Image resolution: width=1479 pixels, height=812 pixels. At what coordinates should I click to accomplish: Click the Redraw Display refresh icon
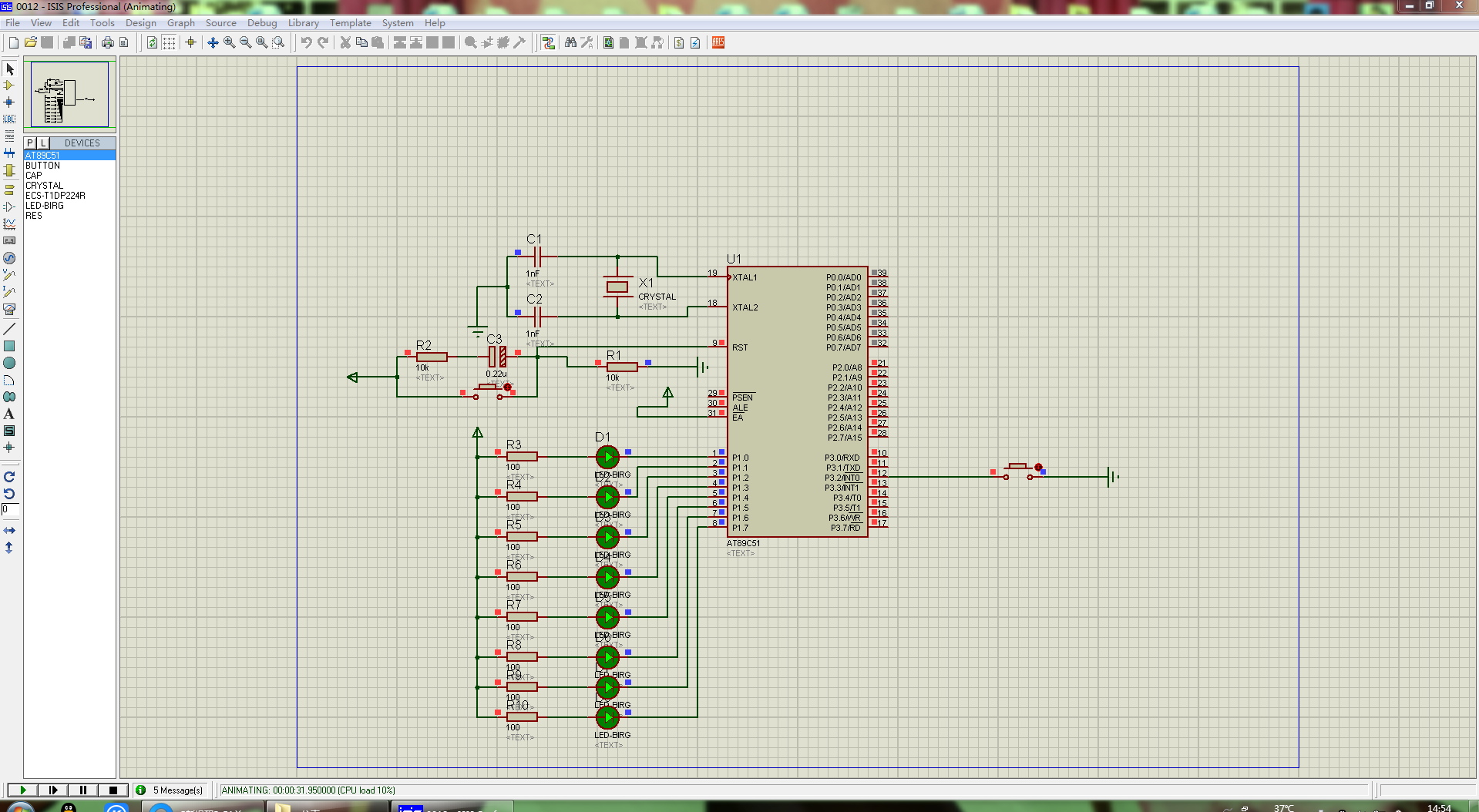[152, 42]
